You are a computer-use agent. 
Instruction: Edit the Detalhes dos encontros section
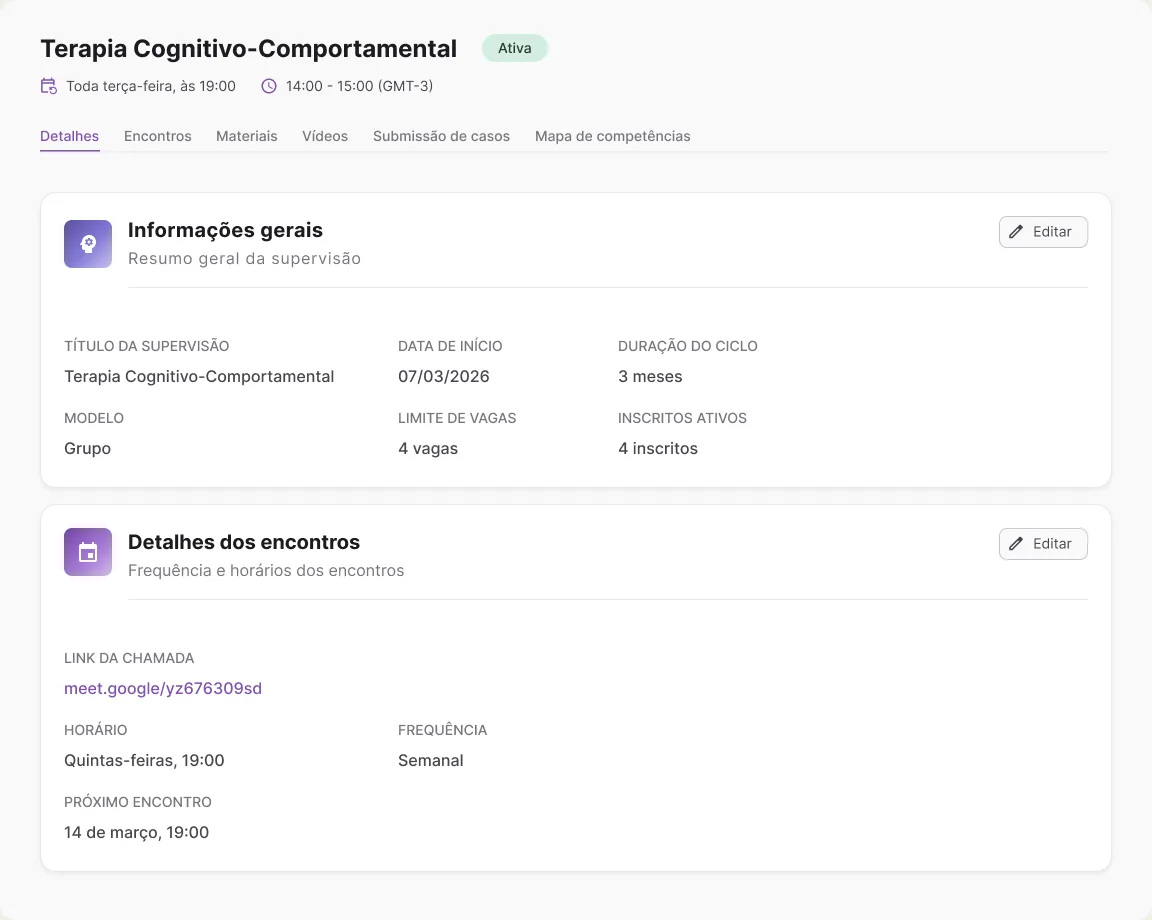(x=1043, y=544)
